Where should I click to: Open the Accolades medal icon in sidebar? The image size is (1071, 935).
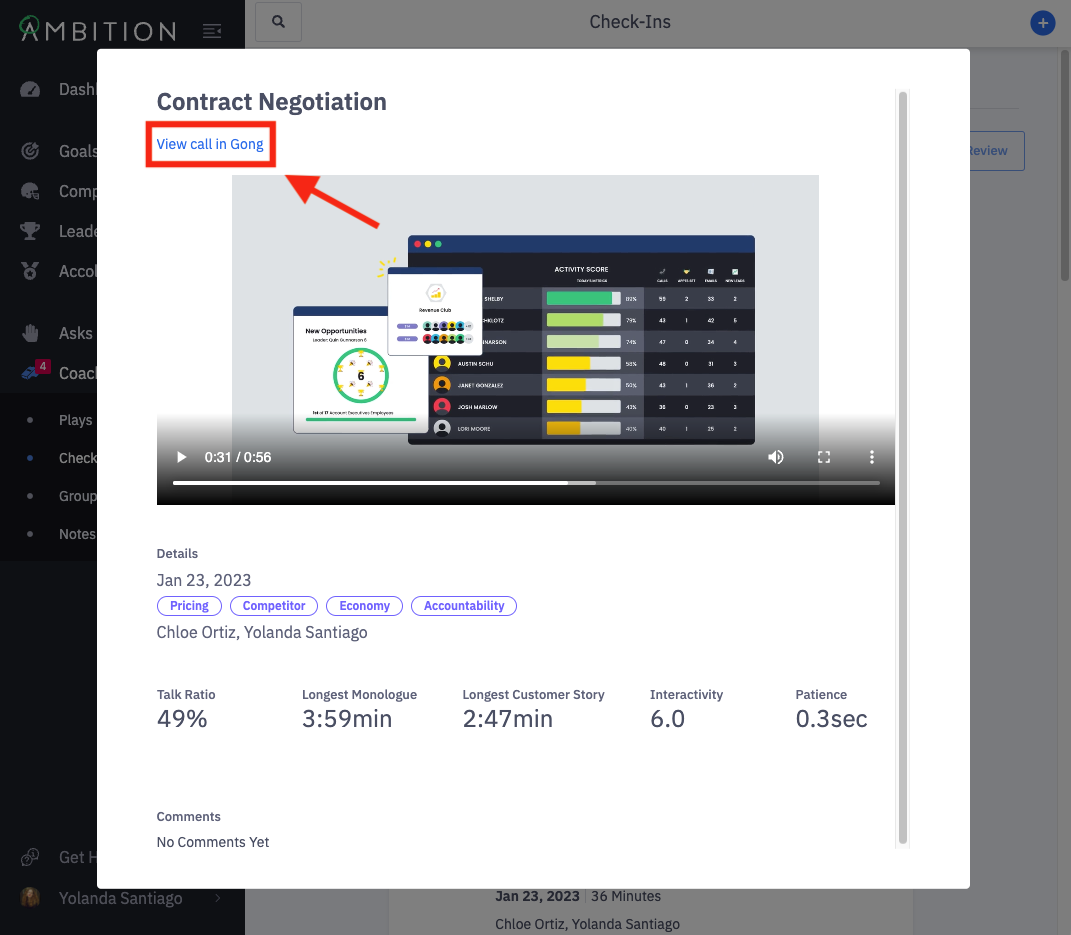[30, 271]
